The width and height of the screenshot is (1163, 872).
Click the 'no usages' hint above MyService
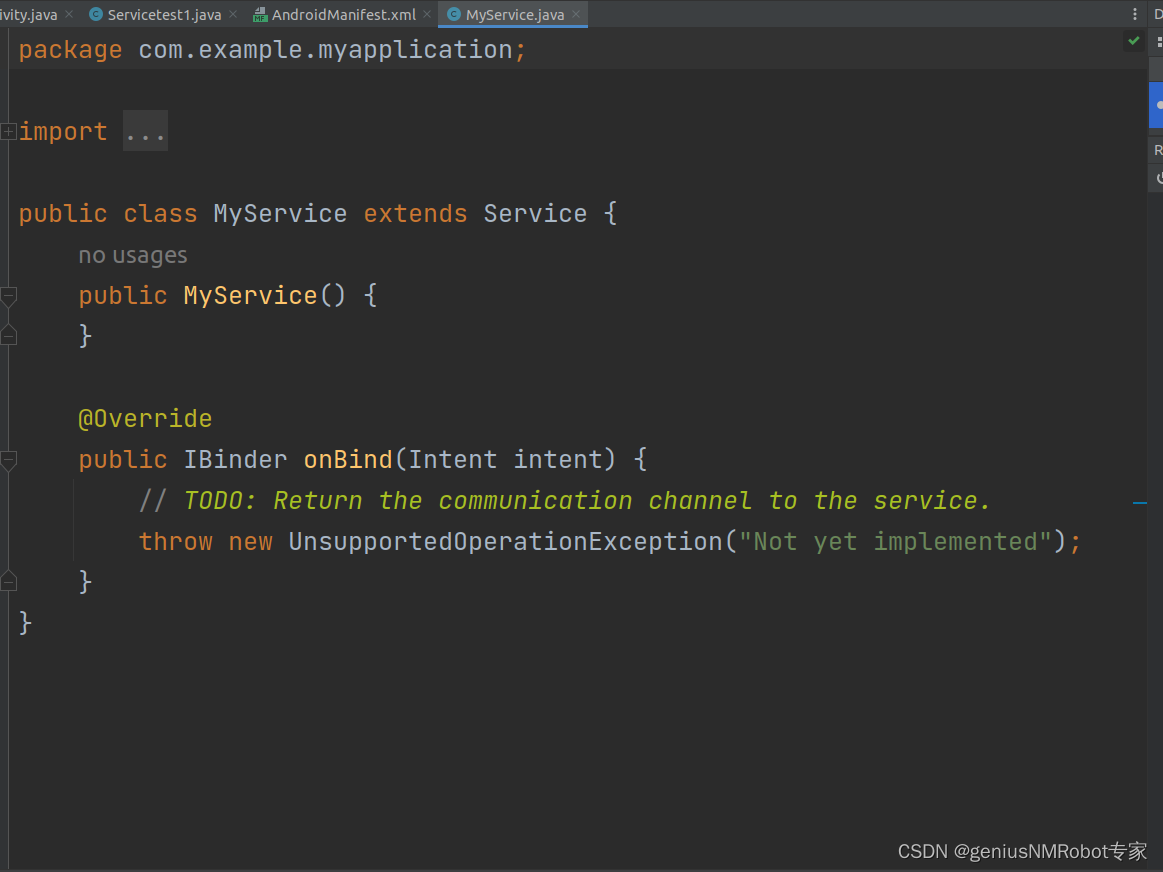[132, 255]
